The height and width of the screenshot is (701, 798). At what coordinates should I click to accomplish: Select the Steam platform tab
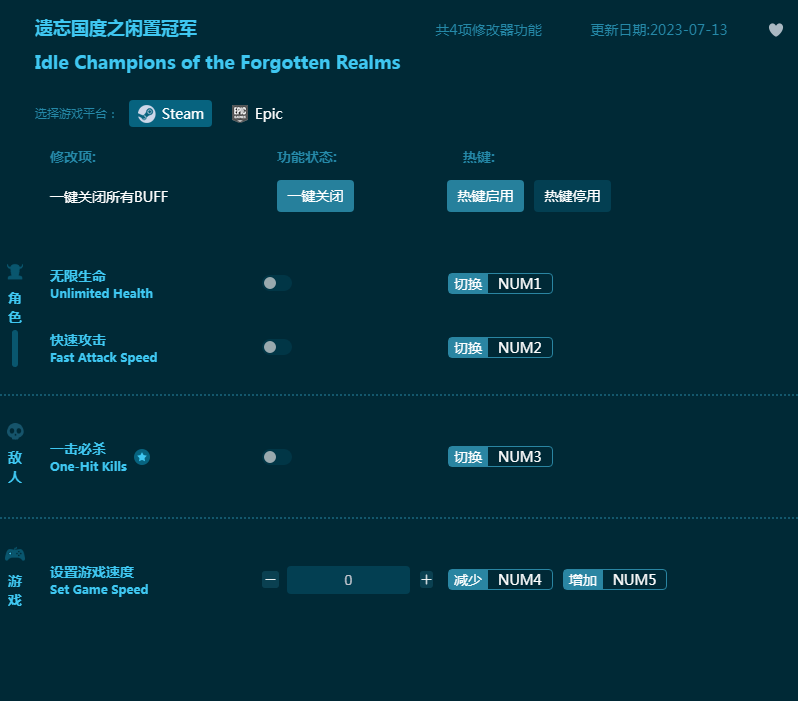click(170, 114)
